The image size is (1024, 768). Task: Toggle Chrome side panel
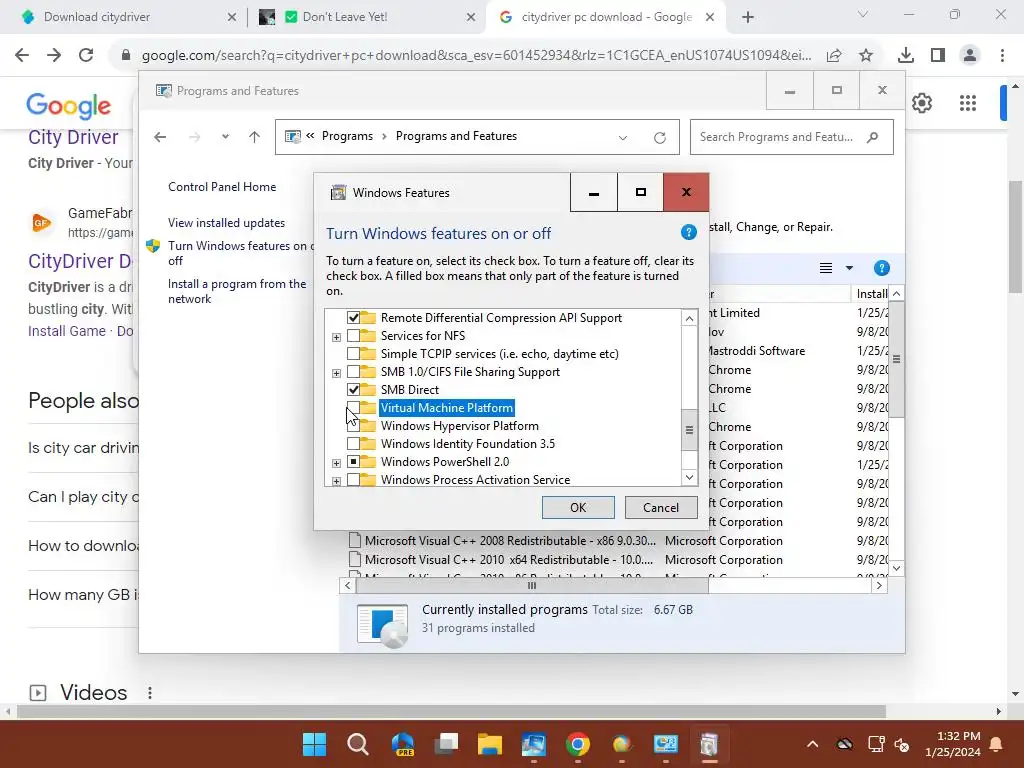click(938, 56)
